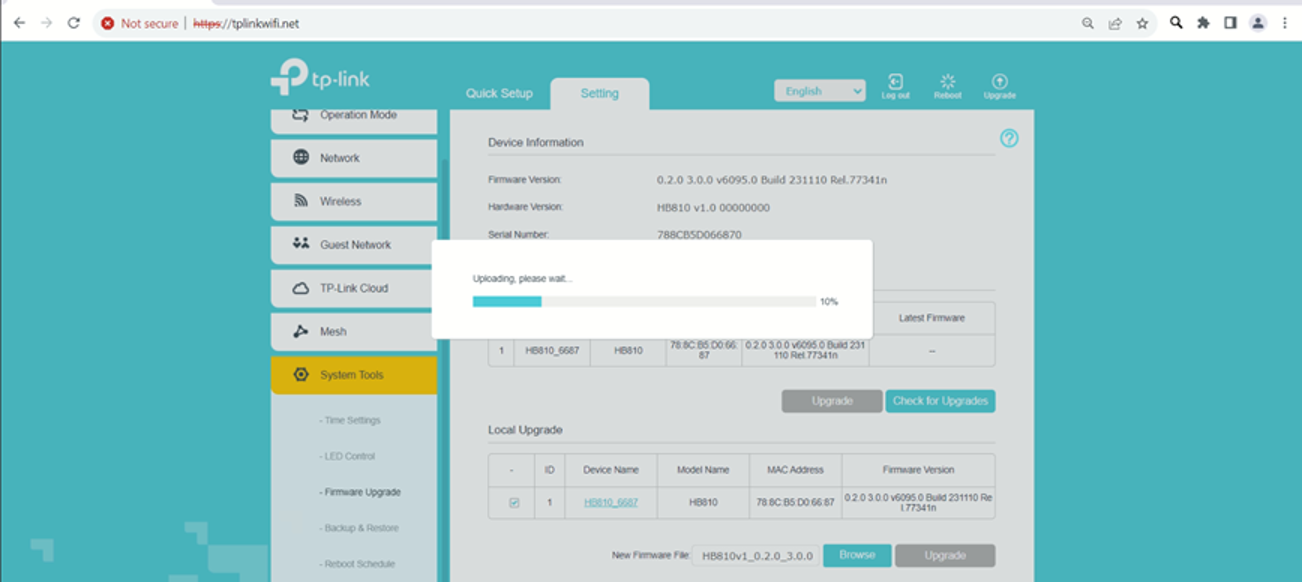The width and height of the screenshot is (1302, 582).
Task: Open the HB810_6687 device link
Action: [x=610, y=503]
